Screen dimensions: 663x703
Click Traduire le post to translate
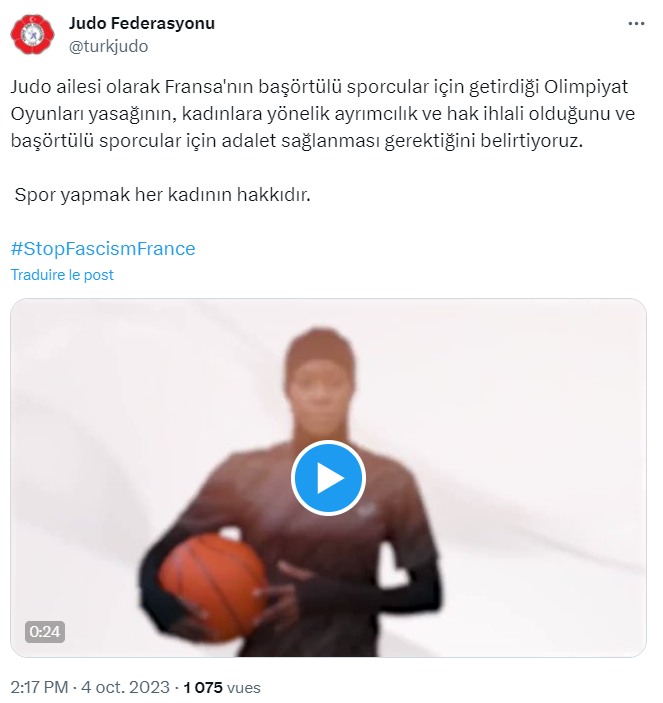click(62, 275)
